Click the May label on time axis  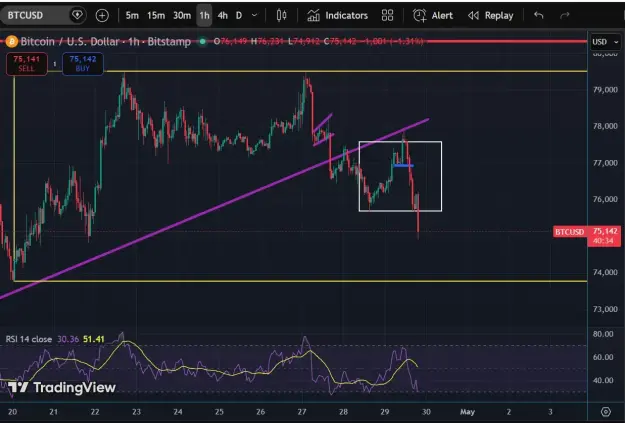click(468, 412)
